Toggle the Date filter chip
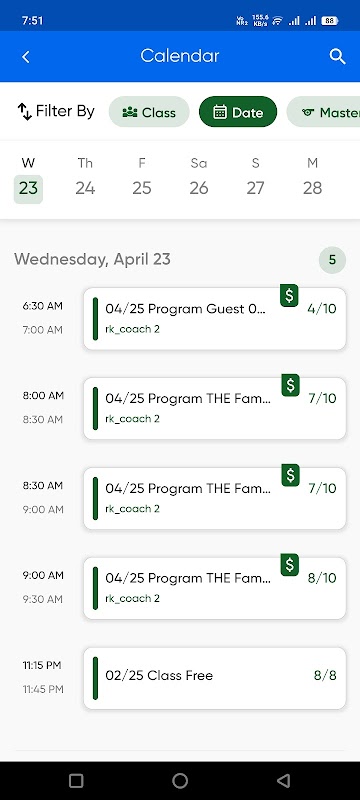The height and width of the screenshot is (800, 360). pyautogui.click(x=238, y=112)
